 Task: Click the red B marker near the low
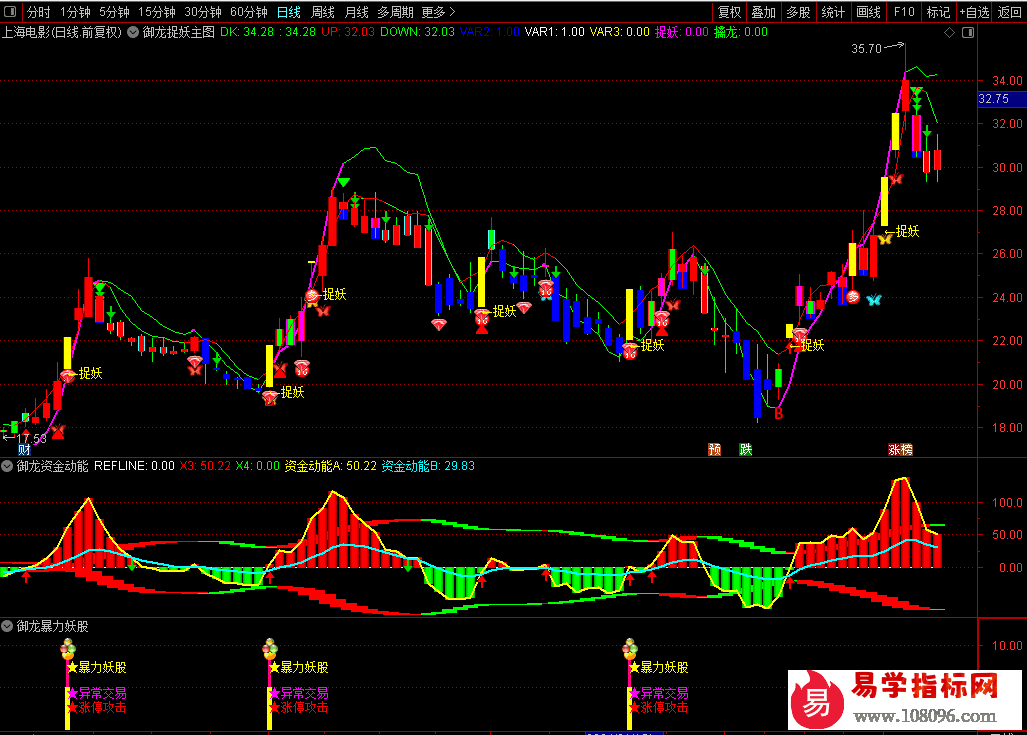tap(778, 413)
